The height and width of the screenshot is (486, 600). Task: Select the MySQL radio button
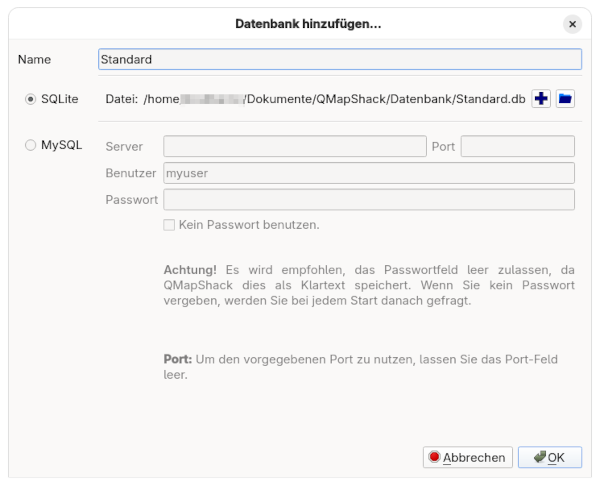tap(31, 146)
